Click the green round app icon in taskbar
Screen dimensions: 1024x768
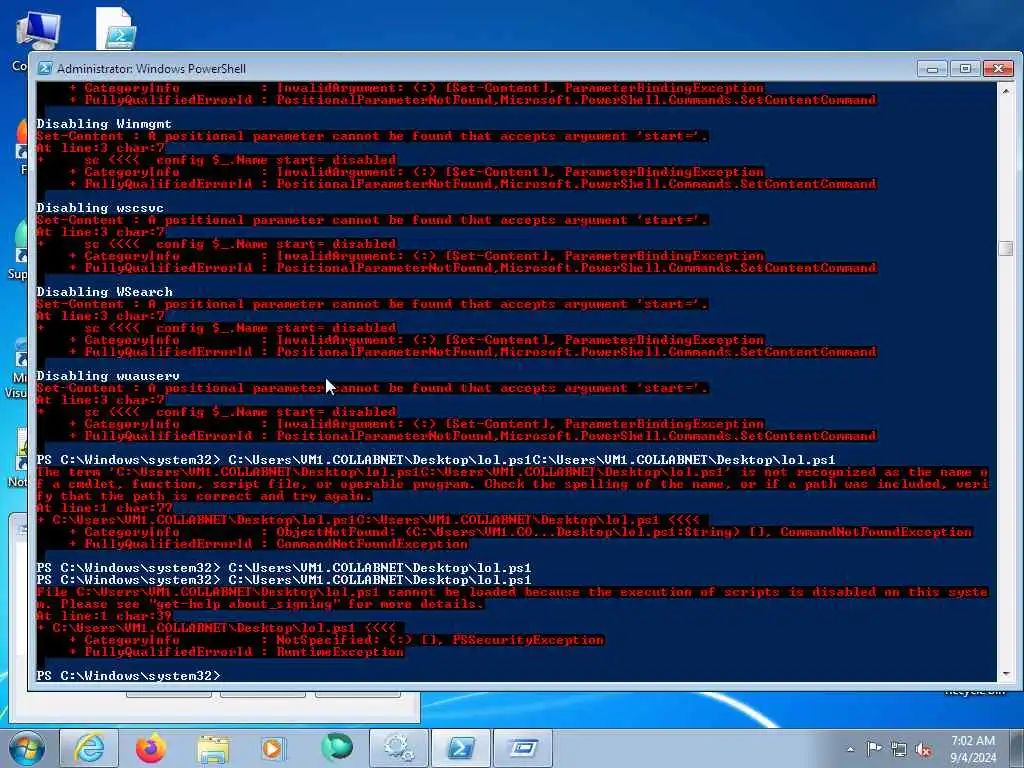click(x=337, y=747)
